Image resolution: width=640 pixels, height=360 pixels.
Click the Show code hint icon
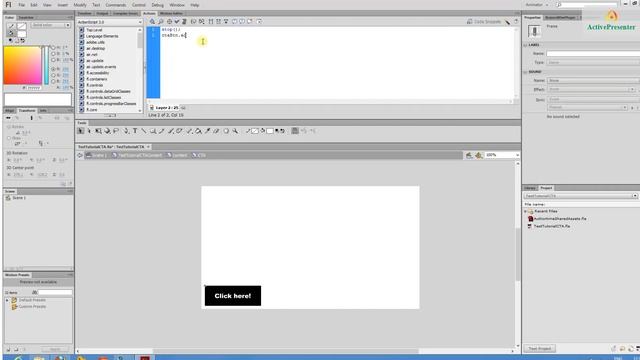point(193,22)
